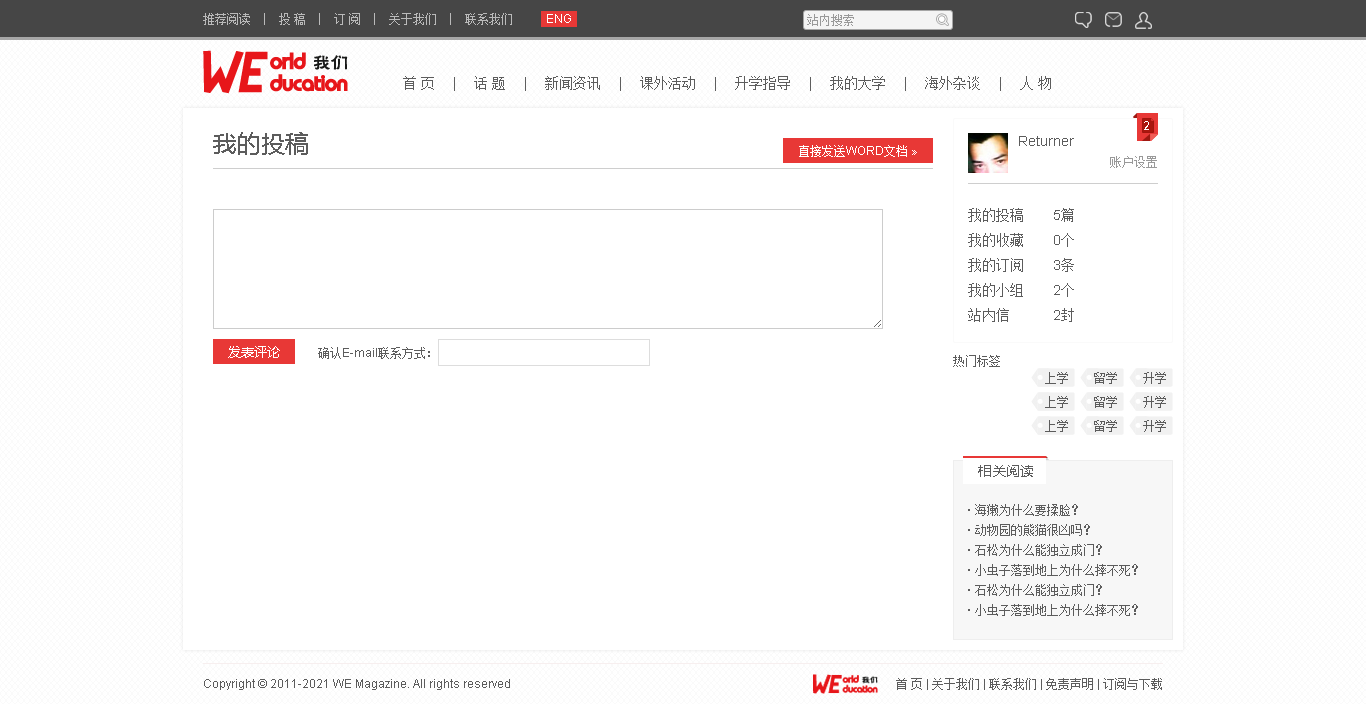Click 直接发送WORD文档 button
This screenshot has height=704, width=1366.
[857, 151]
